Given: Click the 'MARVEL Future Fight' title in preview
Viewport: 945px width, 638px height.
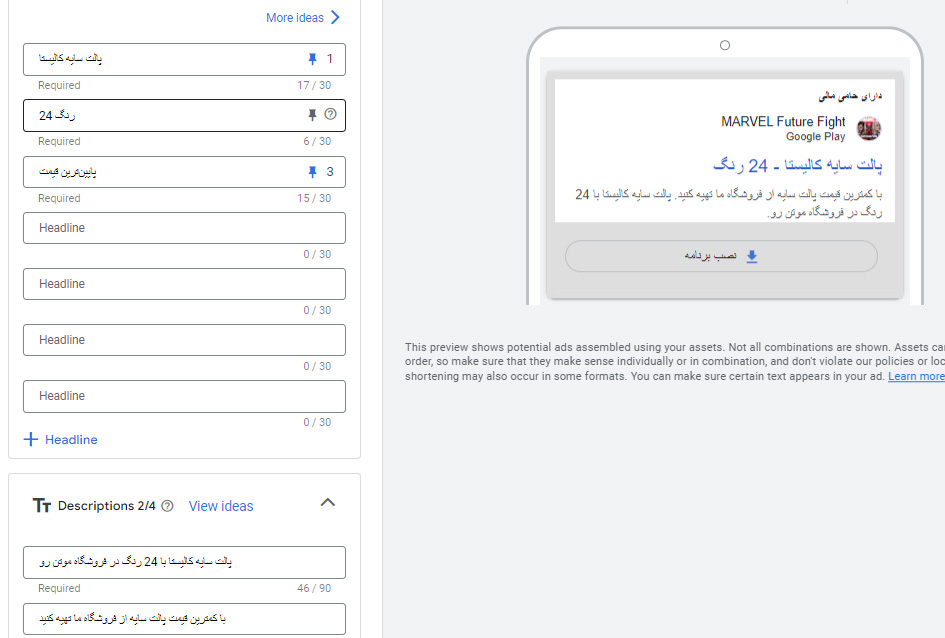Looking at the screenshot, I should (783, 122).
